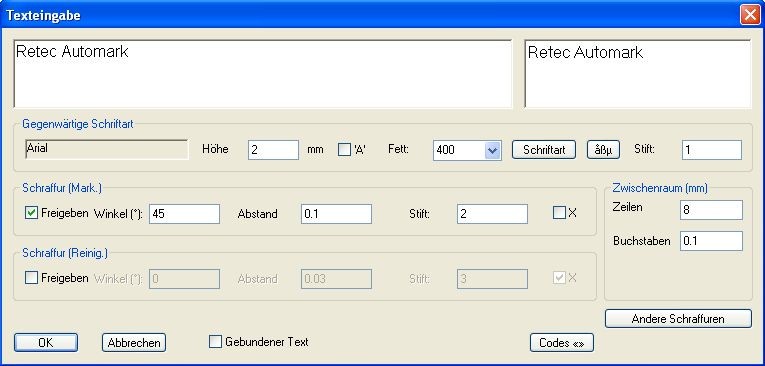This screenshot has height=366, width=765.
Task: Focus the Stift field in Schraffur (Mark.)
Action: (x=492, y=214)
